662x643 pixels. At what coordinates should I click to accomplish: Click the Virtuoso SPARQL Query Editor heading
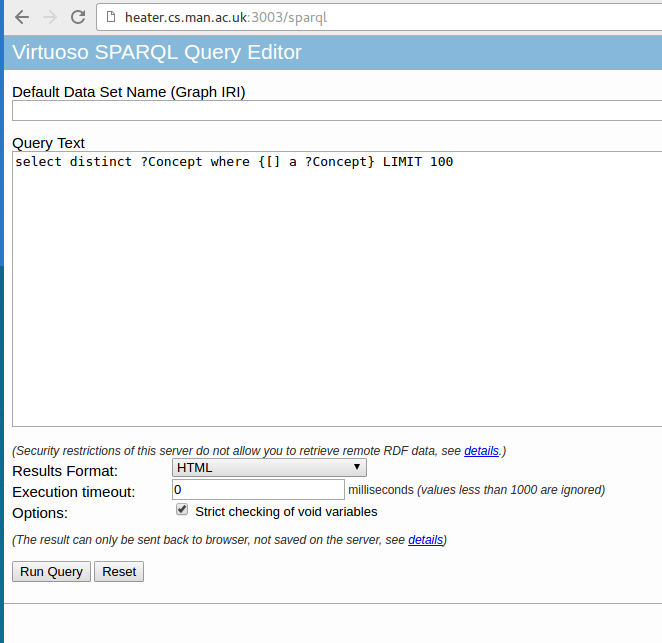pyautogui.click(x=157, y=52)
